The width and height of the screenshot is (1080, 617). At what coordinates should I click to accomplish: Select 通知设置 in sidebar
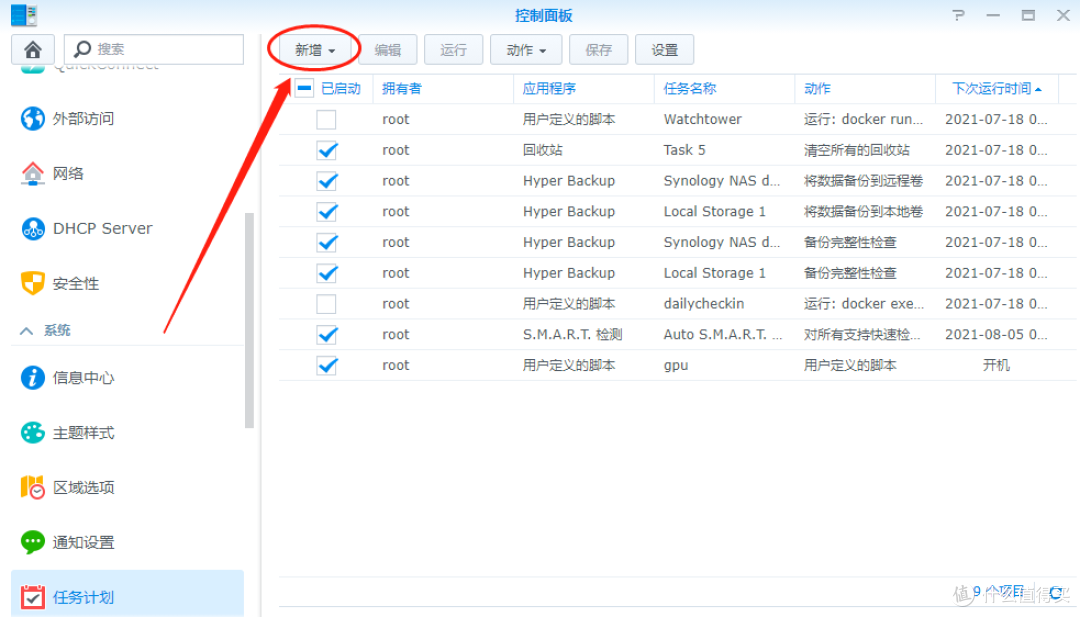click(x=83, y=543)
